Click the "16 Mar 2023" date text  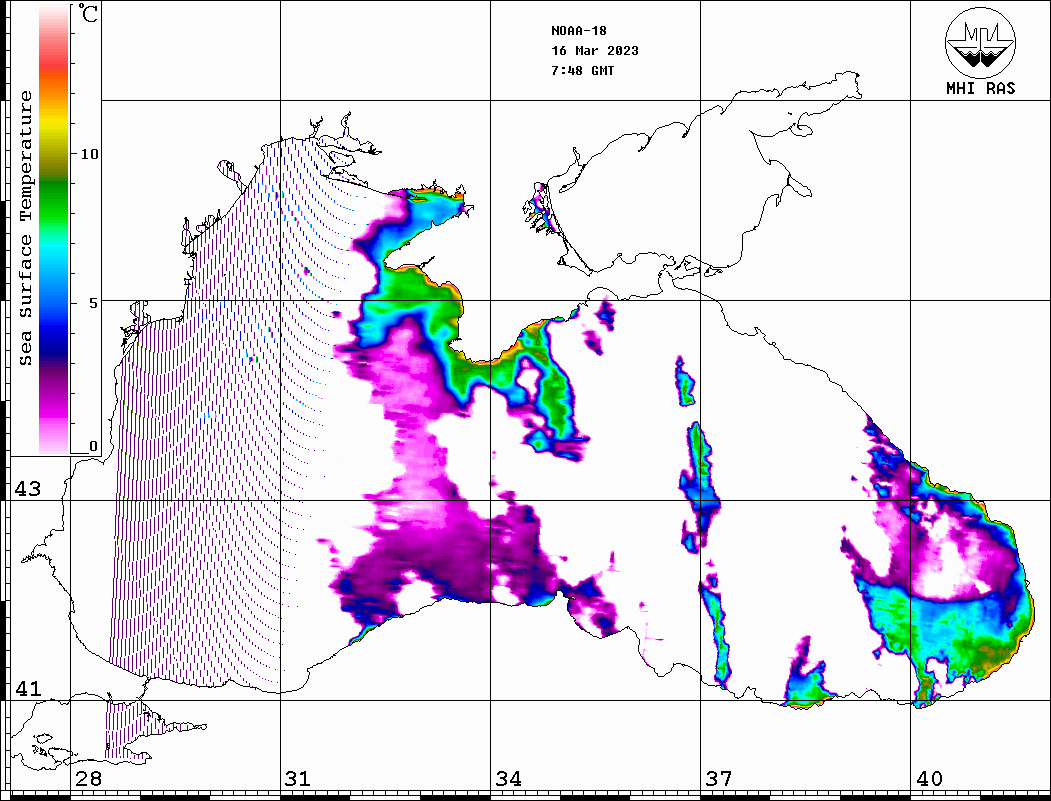(595, 51)
